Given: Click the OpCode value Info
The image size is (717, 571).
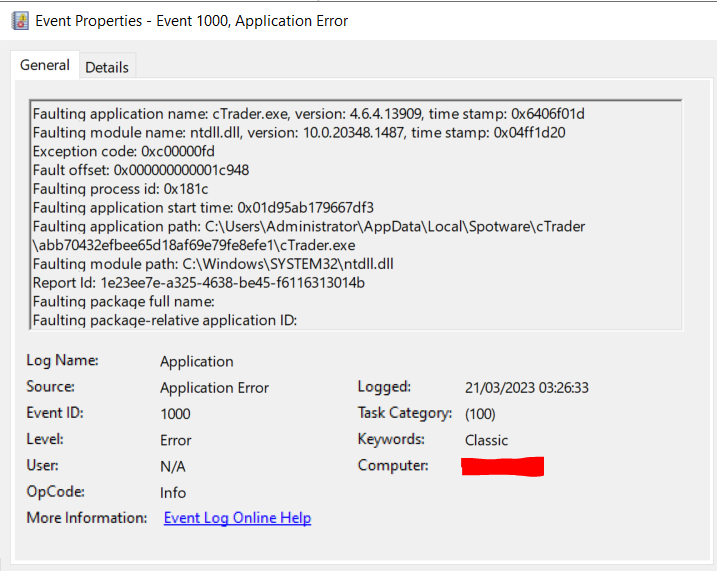Looking at the screenshot, I should [173, 493].
